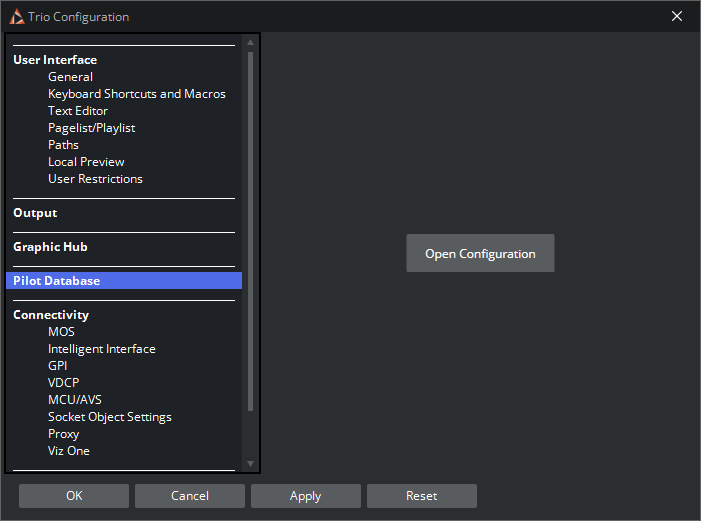Open General settings
The image size is (701, 521).
click(x=70, y=77)
